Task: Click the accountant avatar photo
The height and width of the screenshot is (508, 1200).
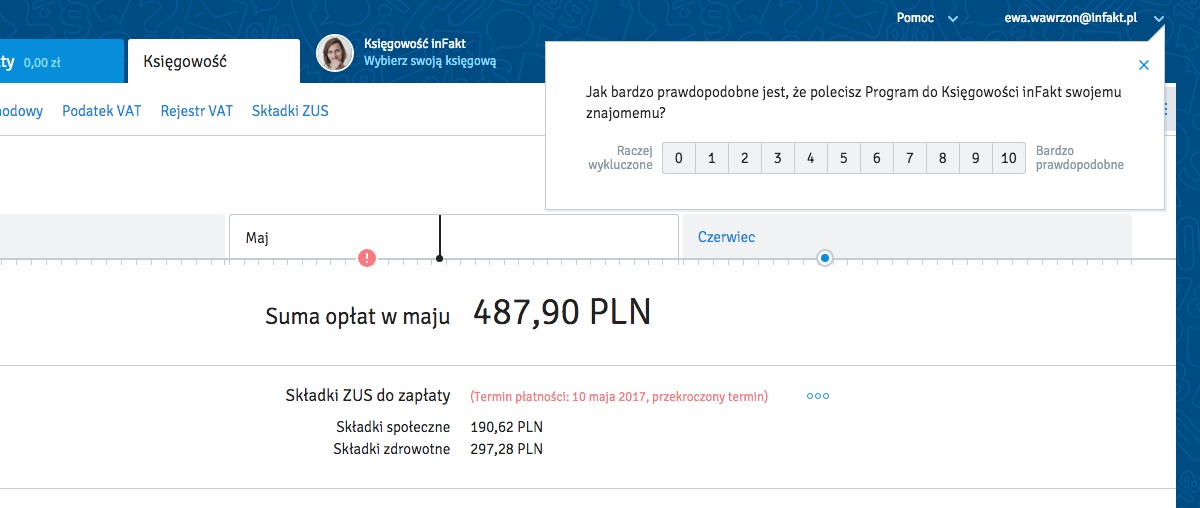Action: pos(335,53)
